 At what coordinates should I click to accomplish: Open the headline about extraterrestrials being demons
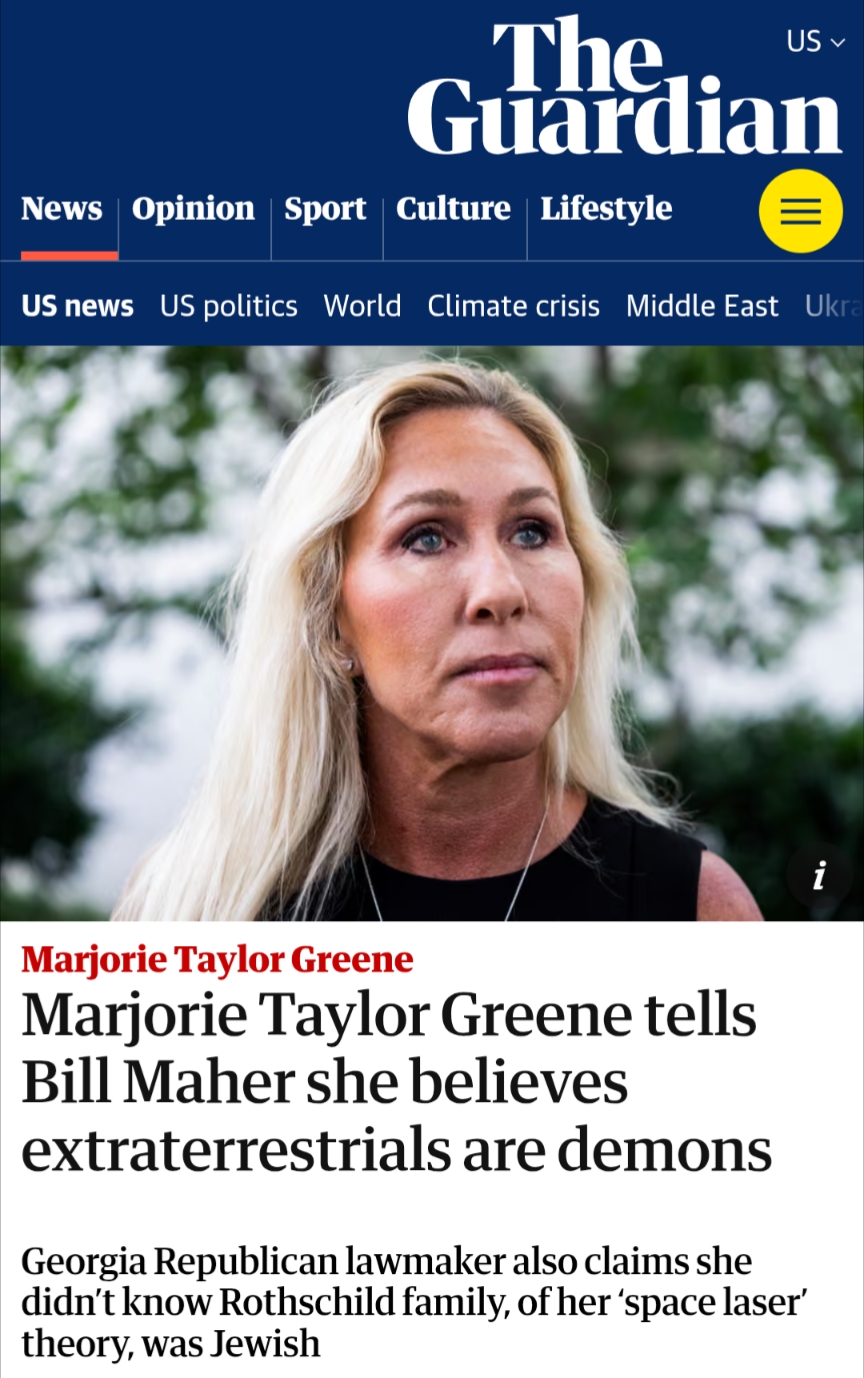[397, 1083]
